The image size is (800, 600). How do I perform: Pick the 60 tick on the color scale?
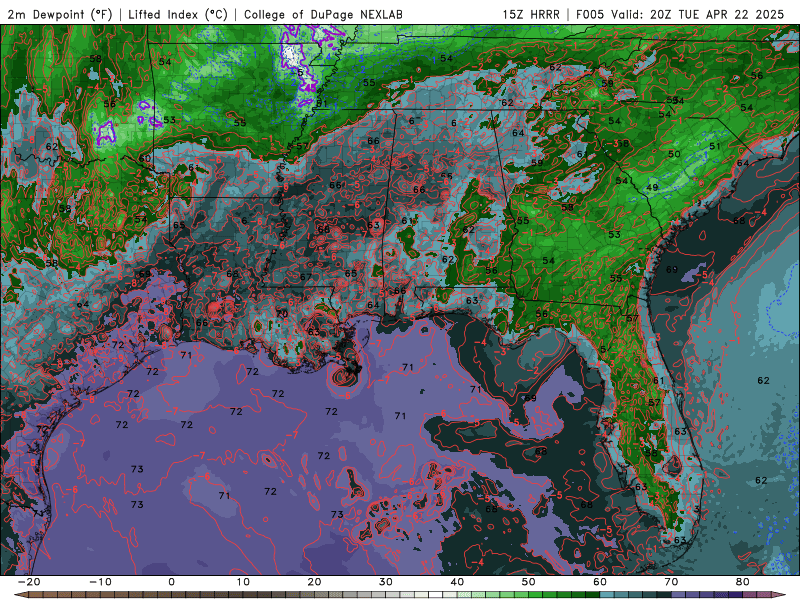[600, 582]
